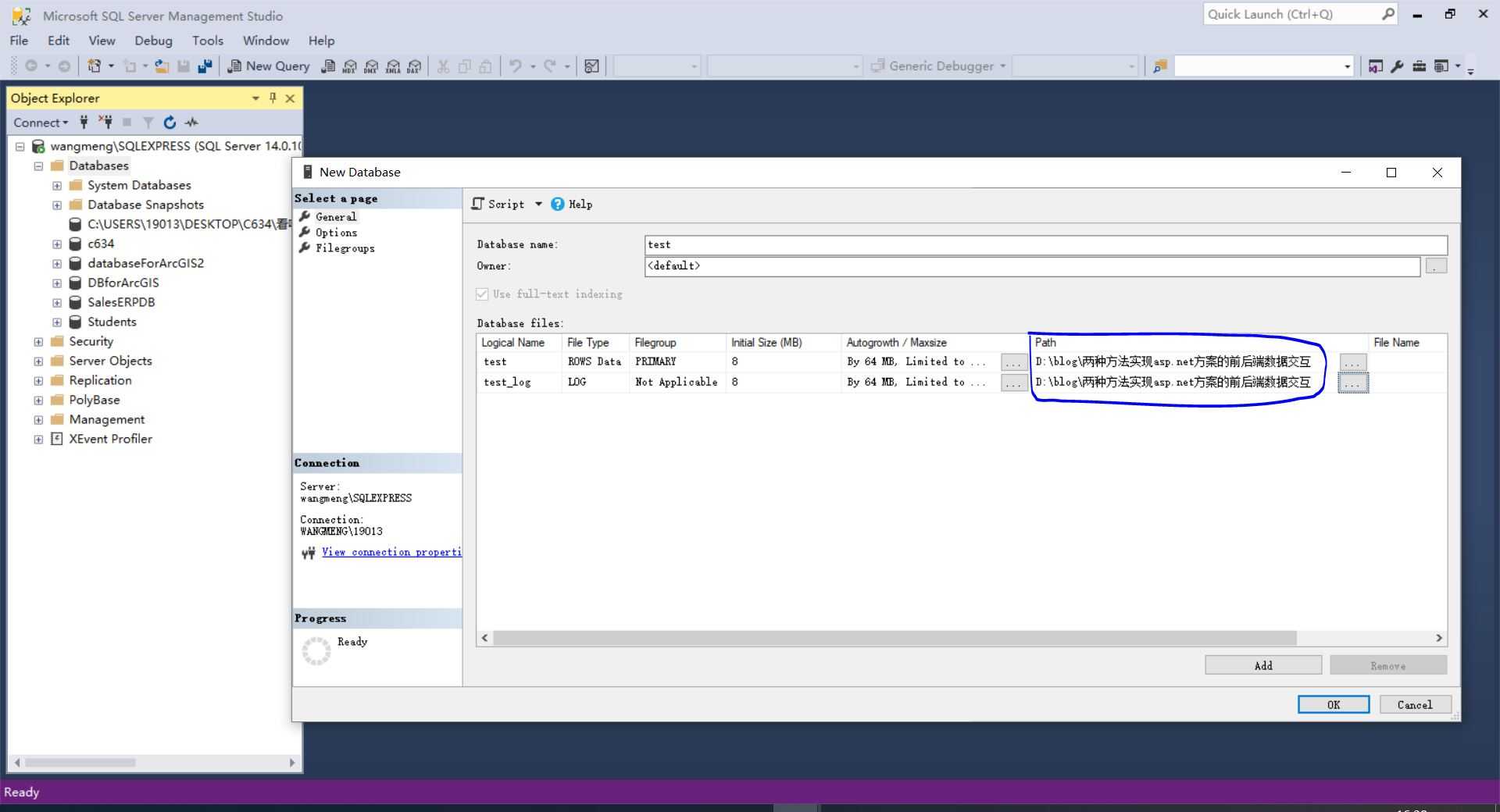Click the Quick Launch search field
Image resolution: width=1500 pixels, height=812 pixels.
coord(1291,14)
